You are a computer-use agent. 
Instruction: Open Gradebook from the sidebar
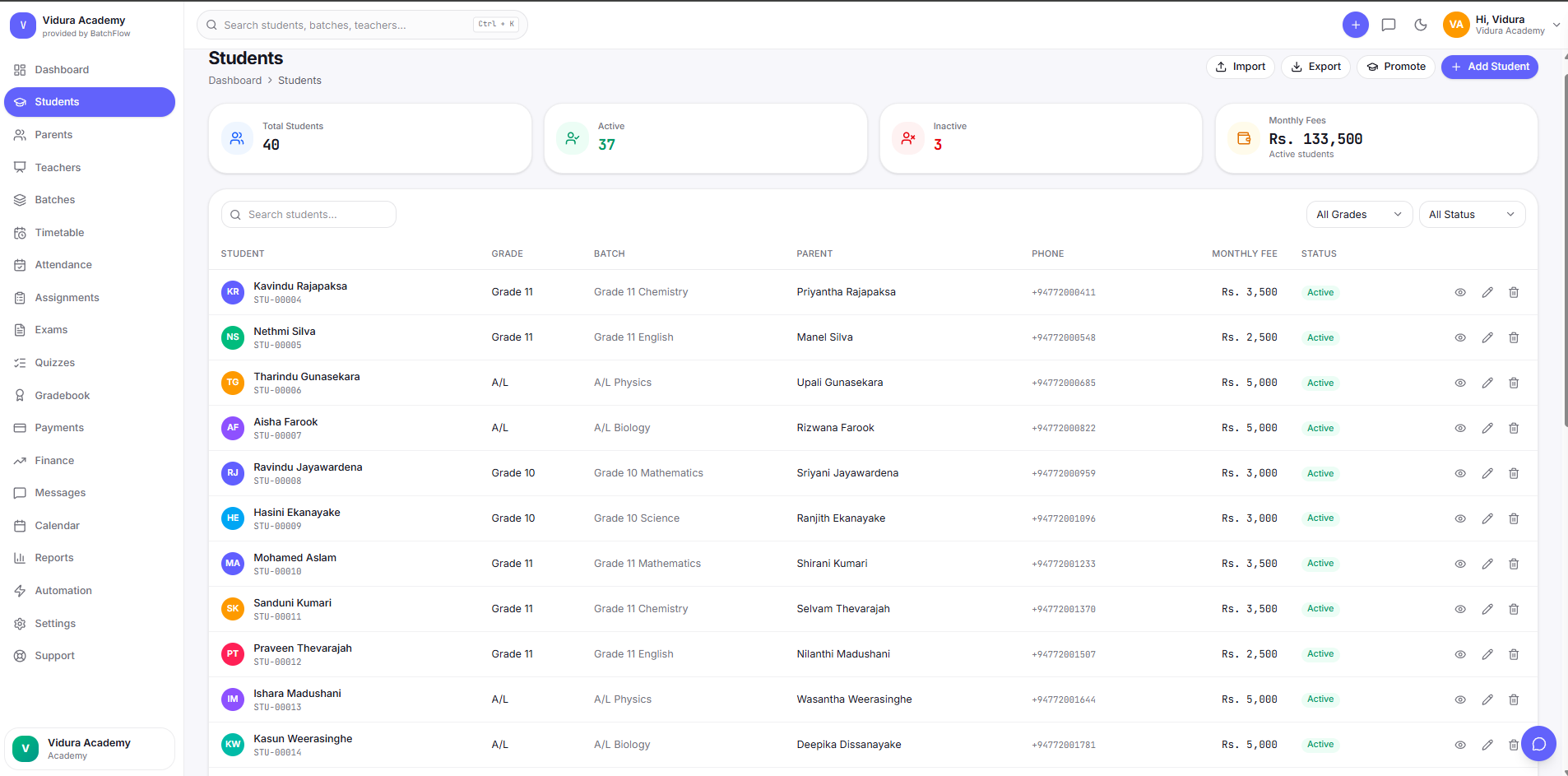click(x=63, y=396)
